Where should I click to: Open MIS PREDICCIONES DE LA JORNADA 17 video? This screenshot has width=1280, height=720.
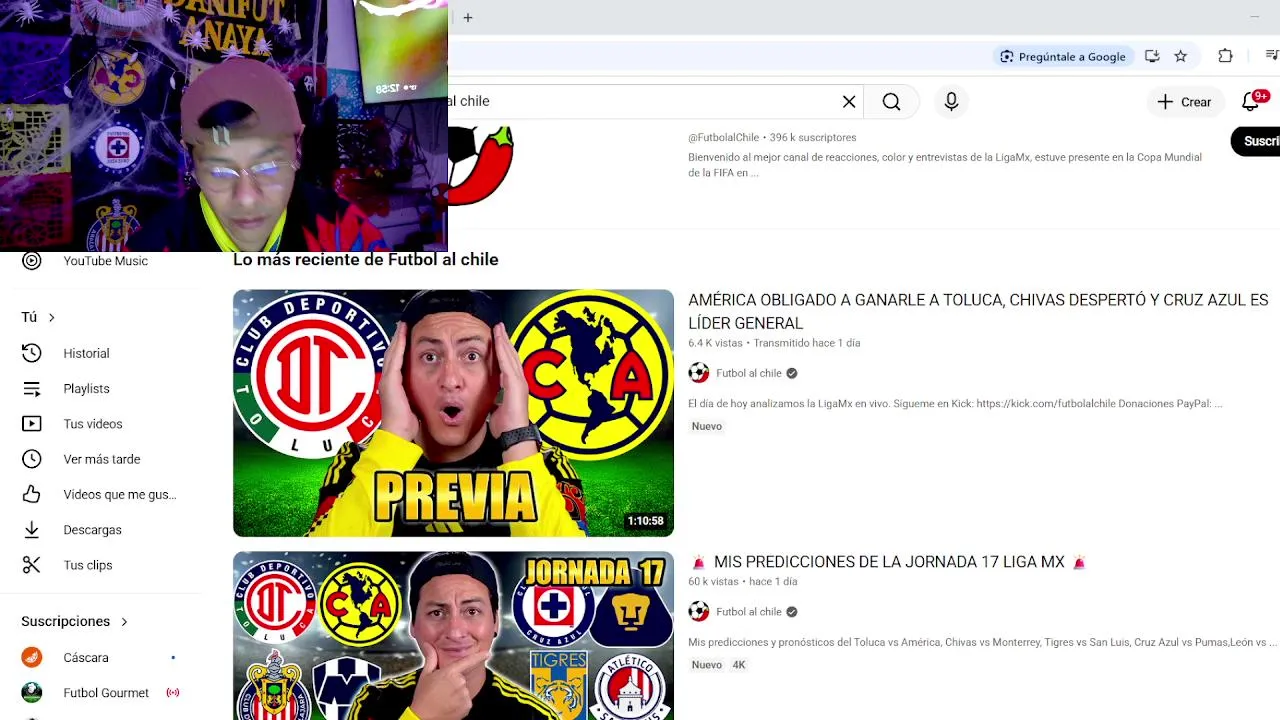click(889, 562)
